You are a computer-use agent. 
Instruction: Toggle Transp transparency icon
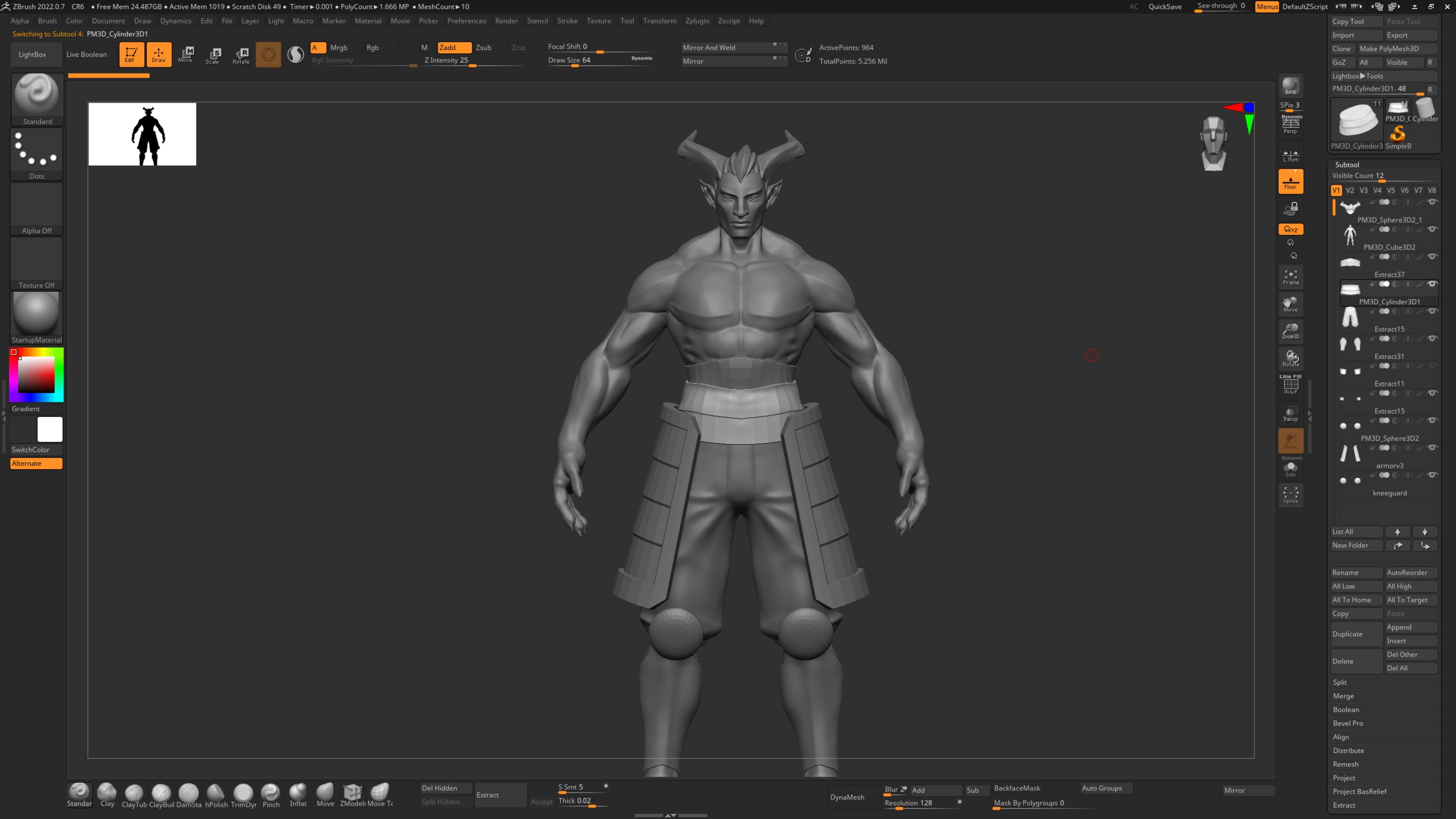1290,413
